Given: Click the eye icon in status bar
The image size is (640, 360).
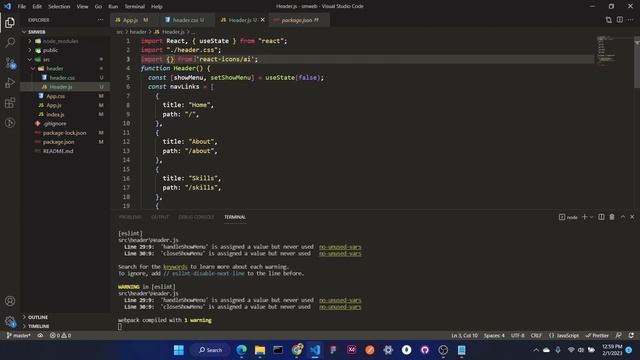Looking at the screenshot, I should (x=40, y=336).
